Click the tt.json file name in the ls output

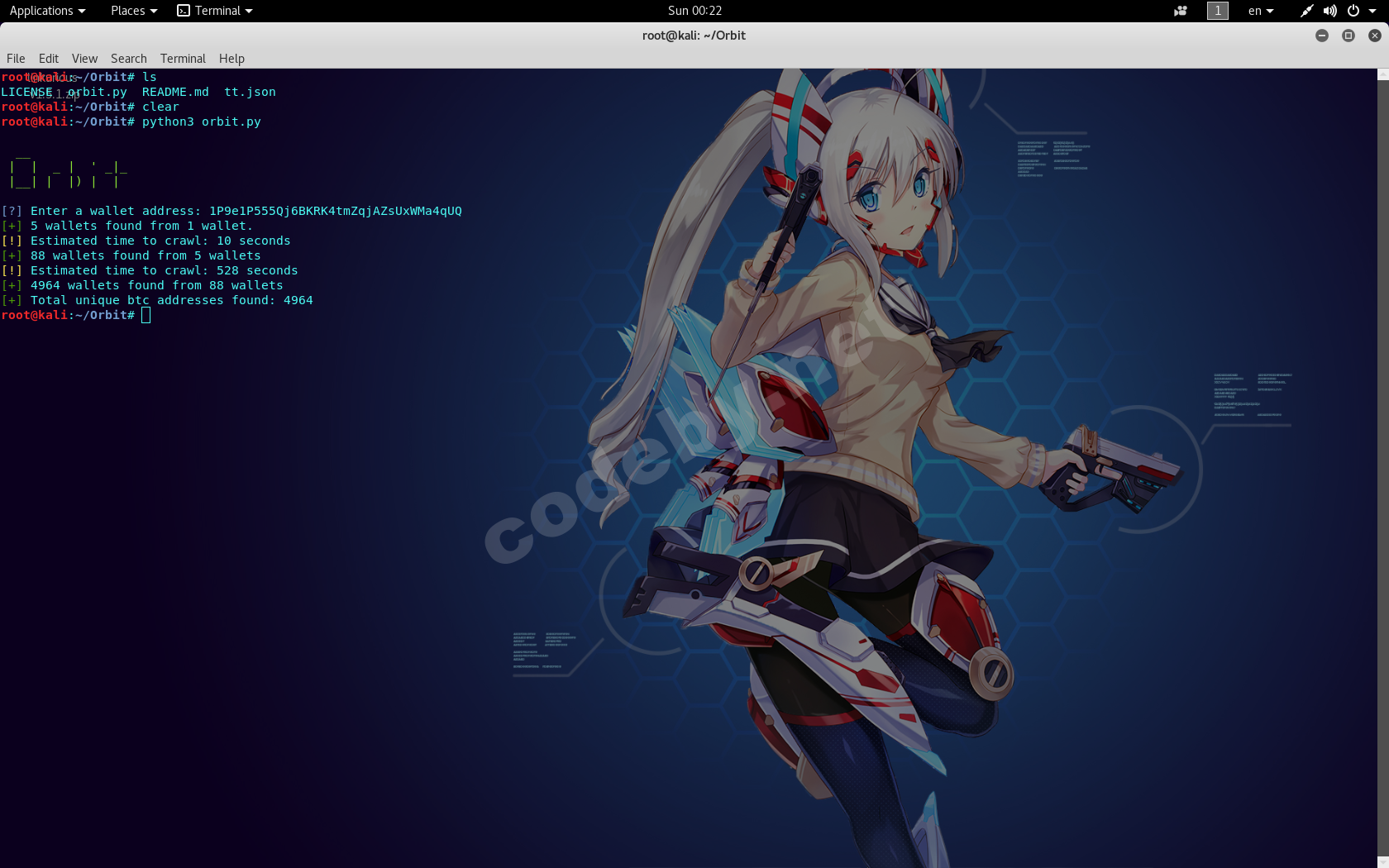(250, 92)
